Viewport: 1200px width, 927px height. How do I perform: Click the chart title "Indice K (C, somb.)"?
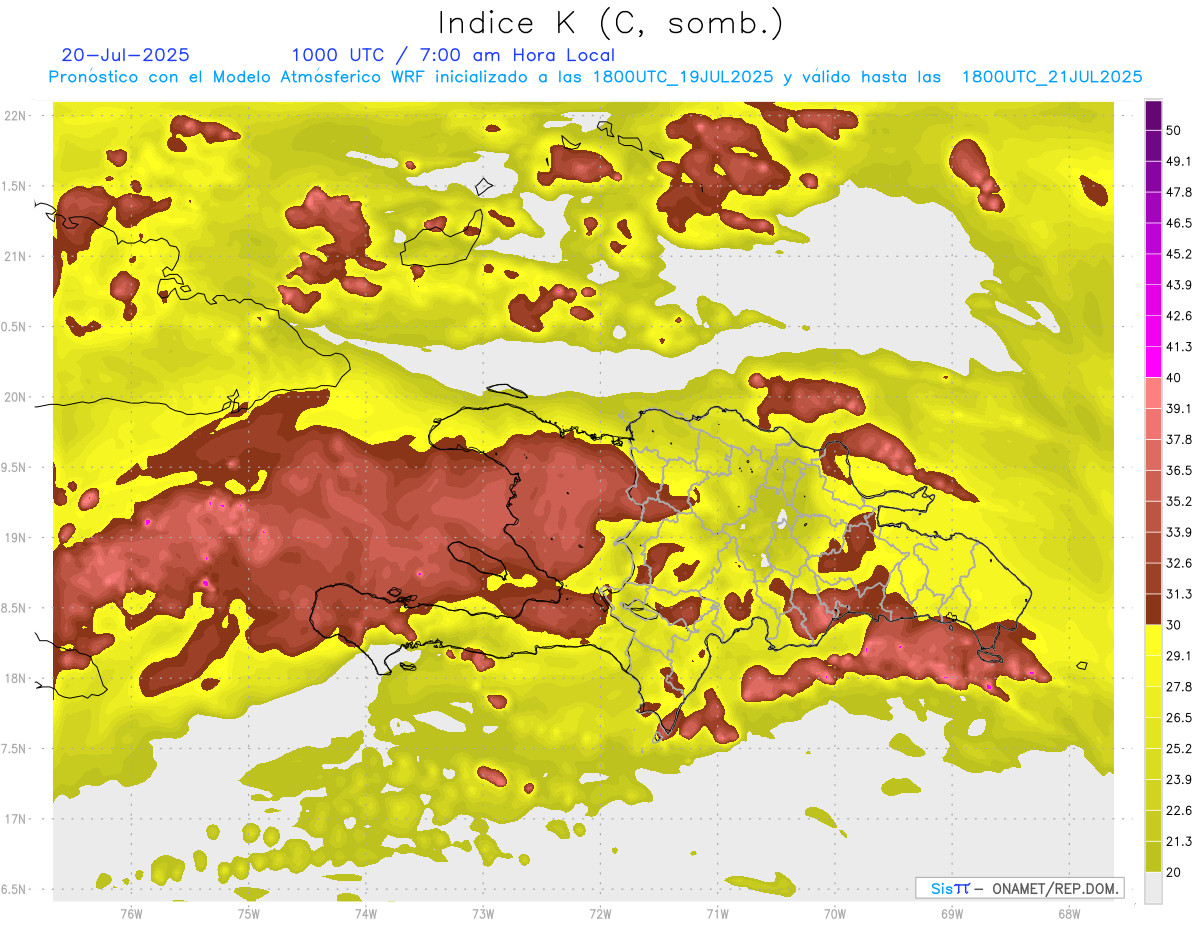pos(611,23)
